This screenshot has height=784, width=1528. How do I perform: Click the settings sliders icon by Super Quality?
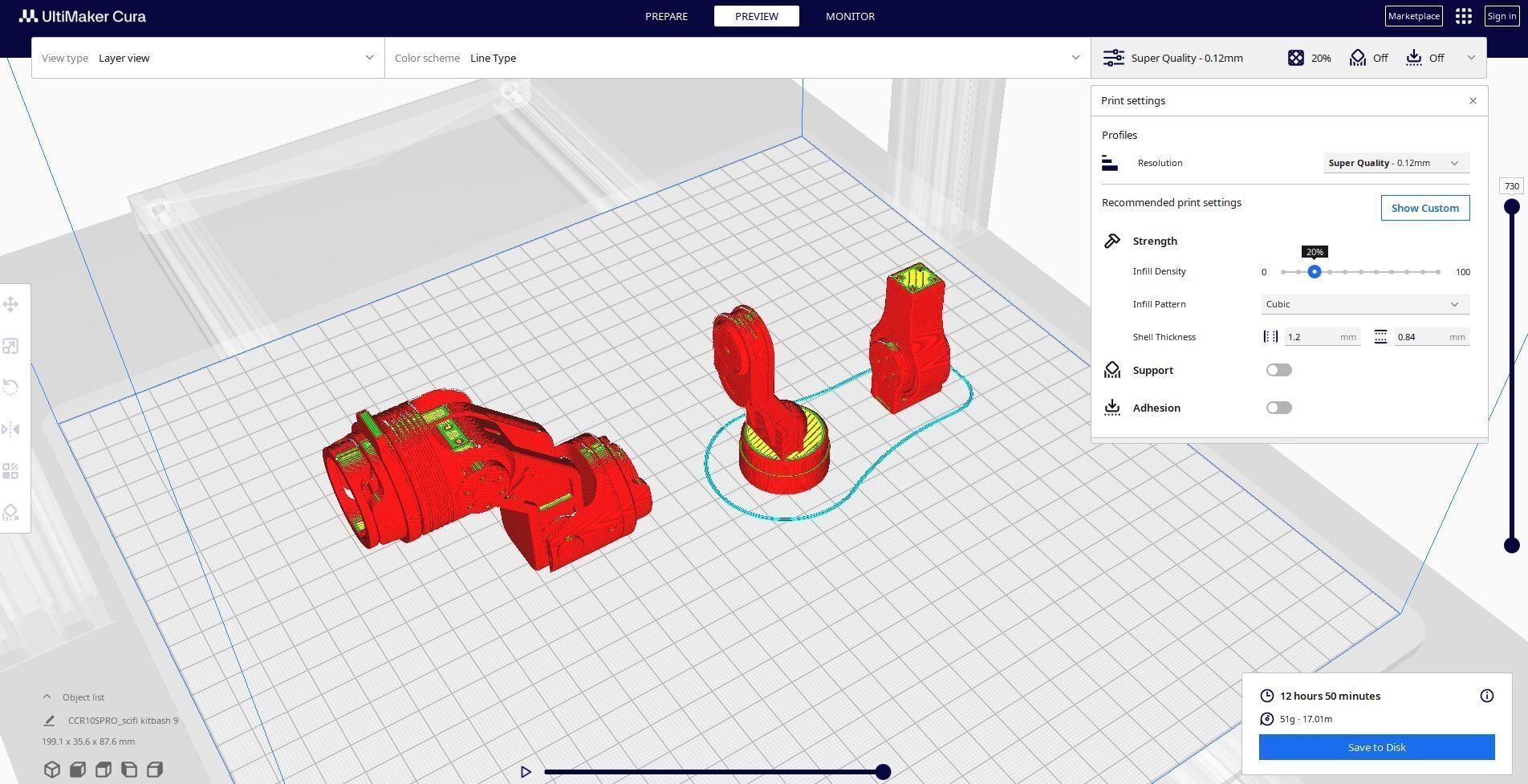pos(1113,58)
